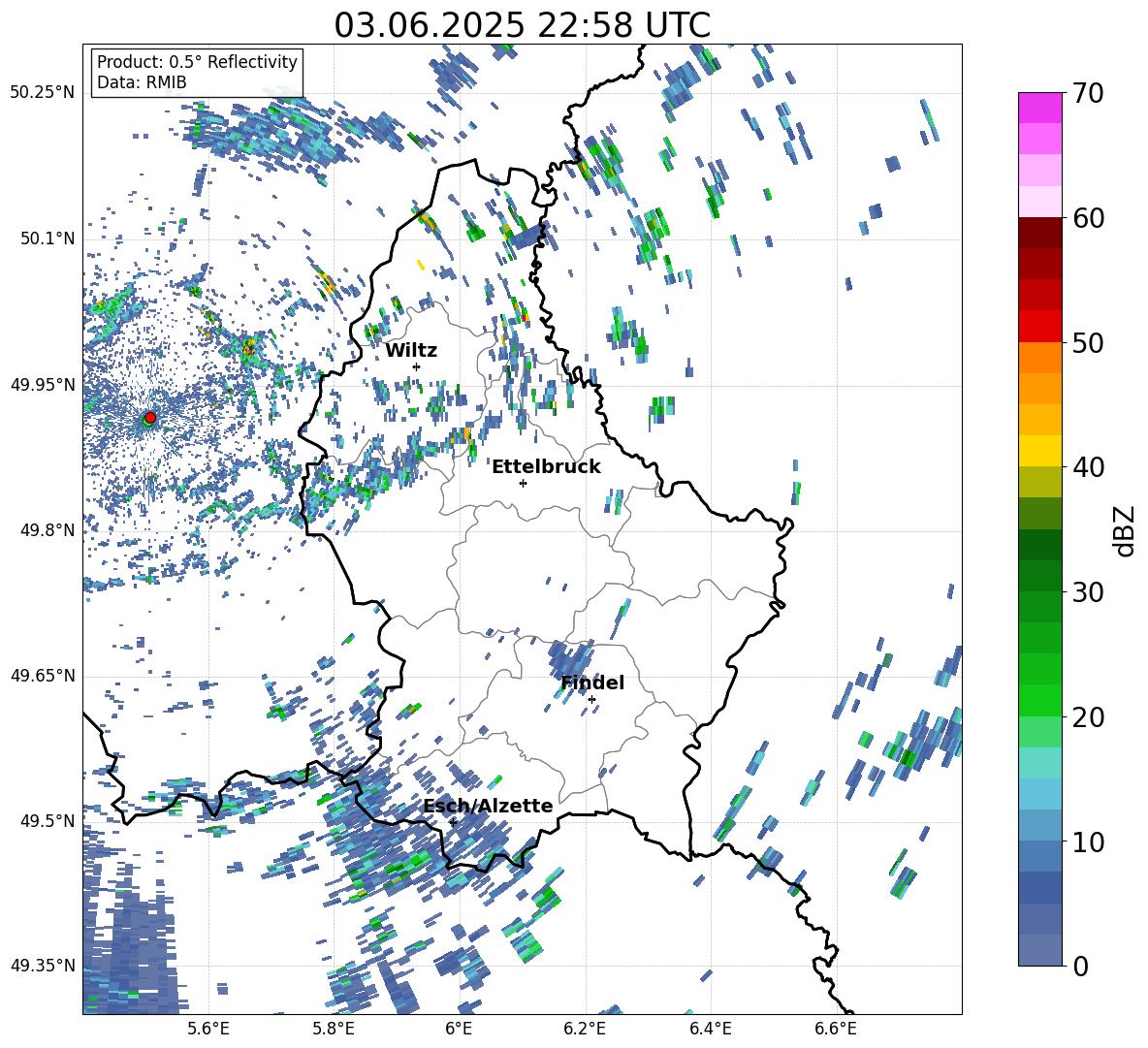Click the Findel location cross marker

click(591, 700)
